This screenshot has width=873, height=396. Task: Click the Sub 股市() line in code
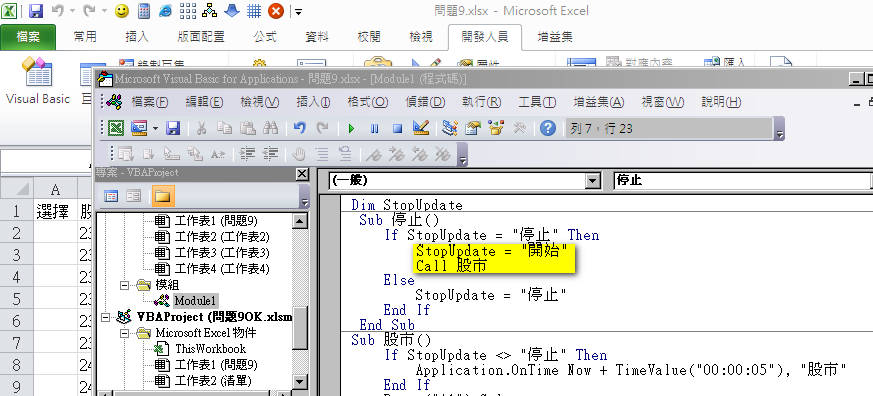[x=391, y=340]
